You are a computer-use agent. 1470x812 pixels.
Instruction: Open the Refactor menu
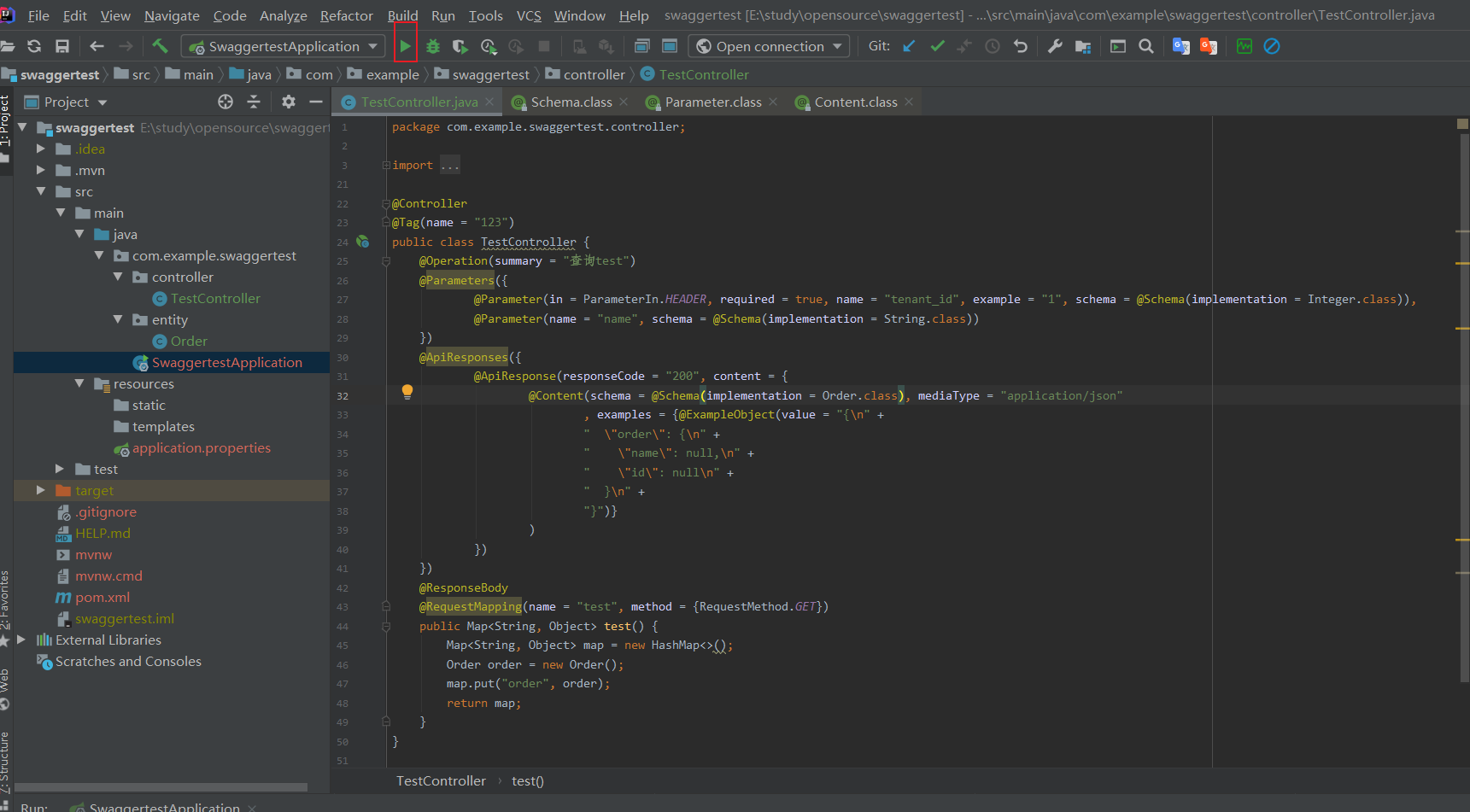tap(346, 15)
